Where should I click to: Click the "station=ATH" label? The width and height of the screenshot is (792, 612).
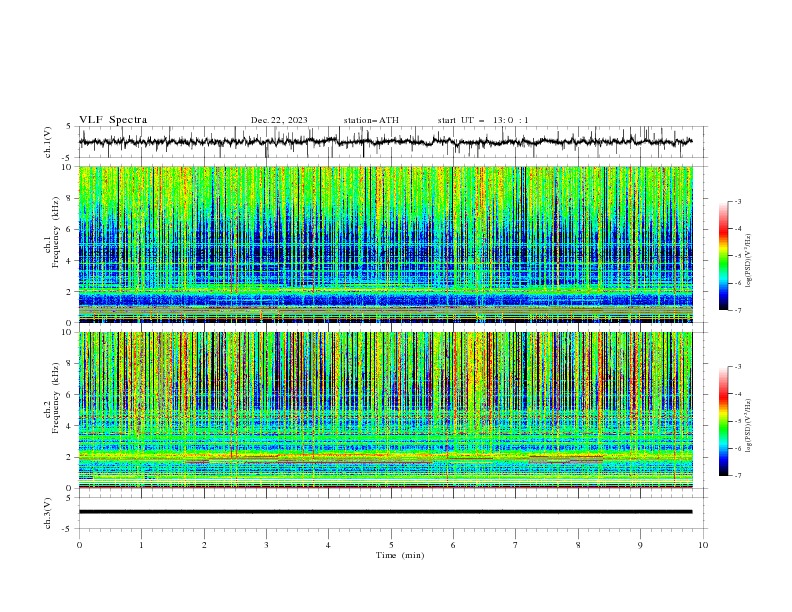[x=371, y=120]
